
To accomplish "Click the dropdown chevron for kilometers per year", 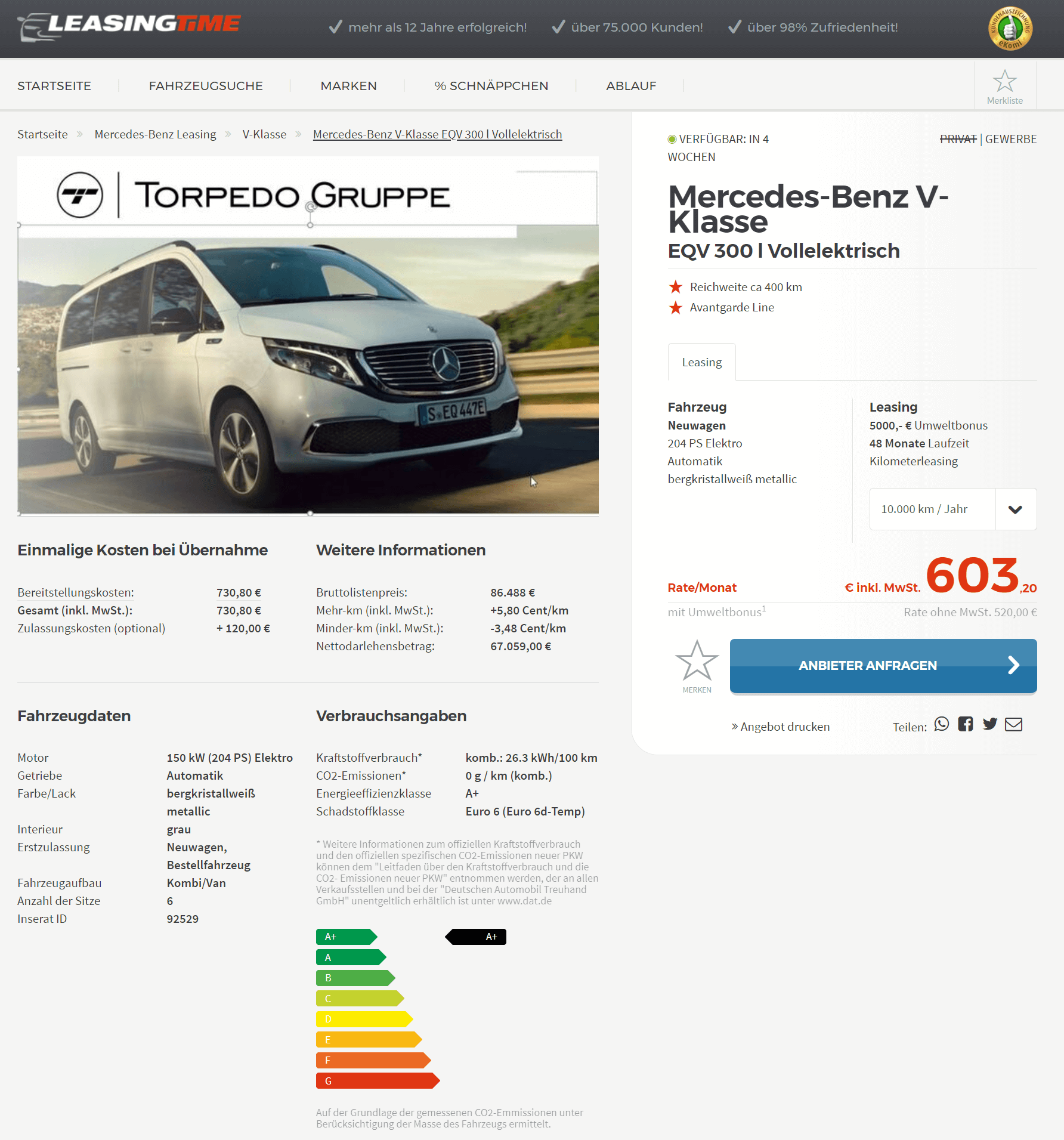I will (x=1015, y=509).
